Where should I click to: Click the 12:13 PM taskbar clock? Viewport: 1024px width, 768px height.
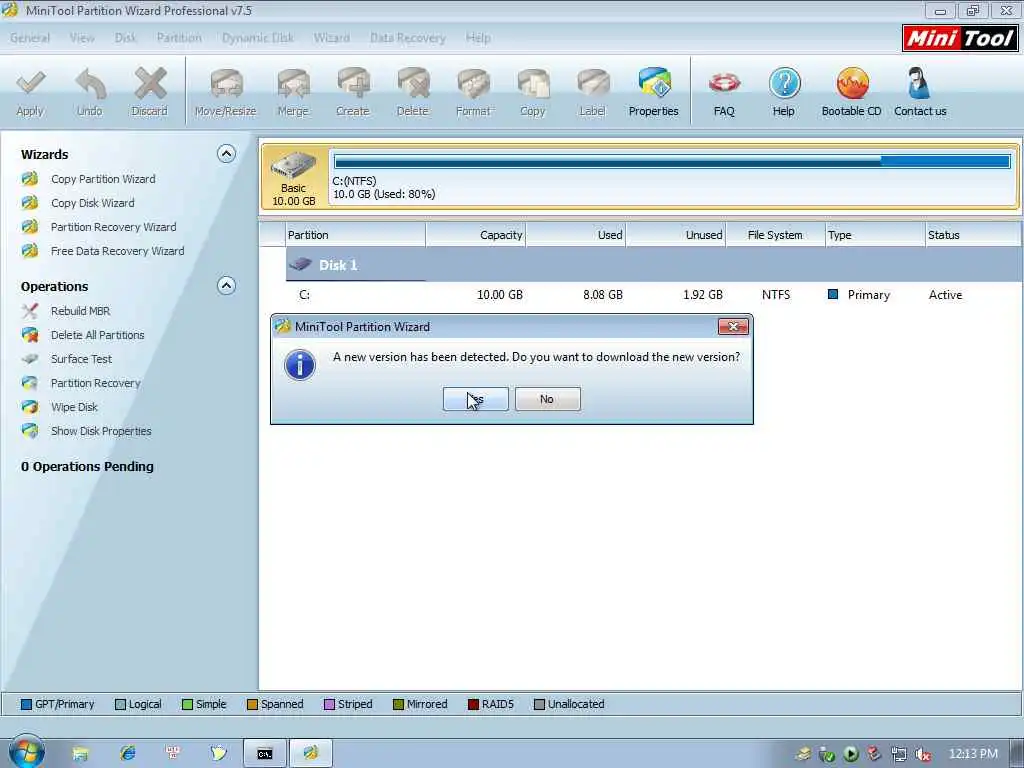[973, 754]
